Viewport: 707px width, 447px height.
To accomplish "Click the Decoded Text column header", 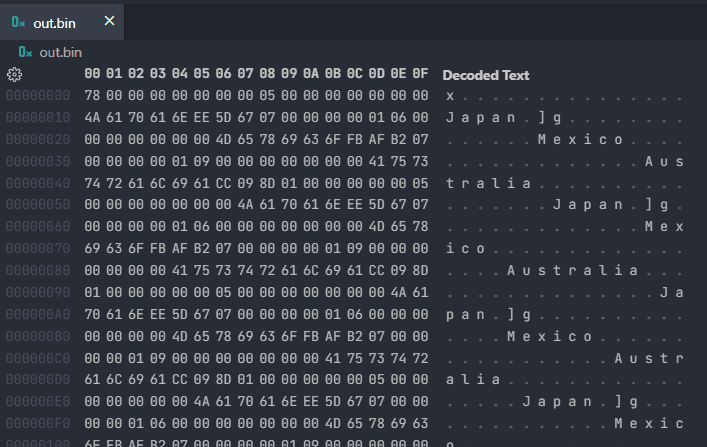I will coord(486,75).
